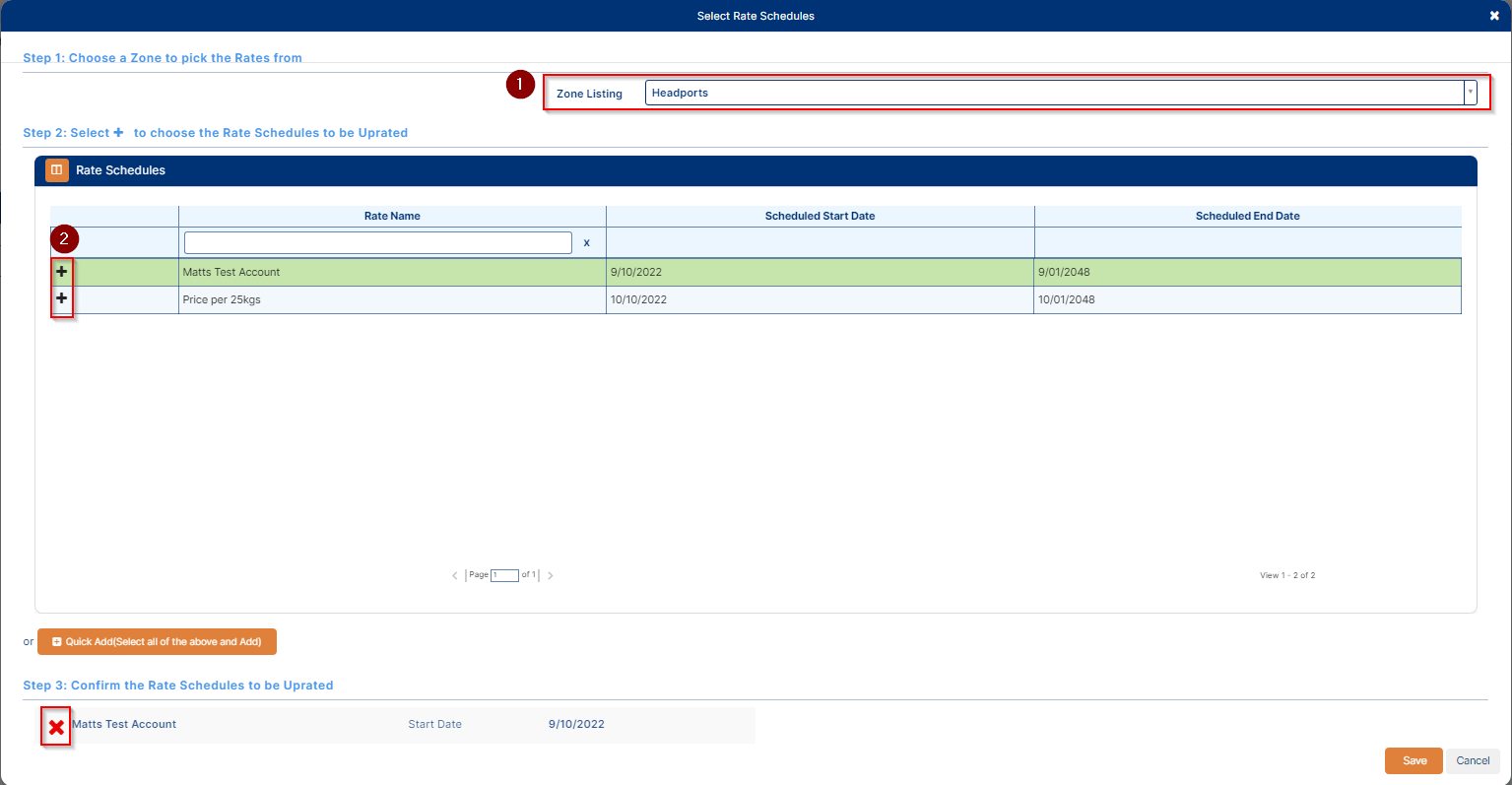Screen dimensions: 1512x785
Task: Select the Headports zone listing field
Action: coord(1055,93)
